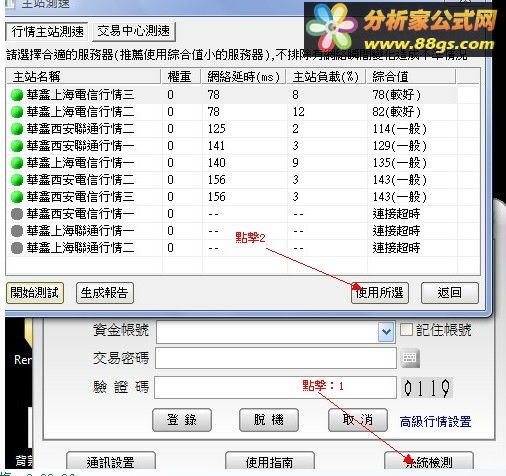This screenshot has height=476, width=506.
Task: Sort by 主站負載(%) column header
Action: click(x=326, y=77)
